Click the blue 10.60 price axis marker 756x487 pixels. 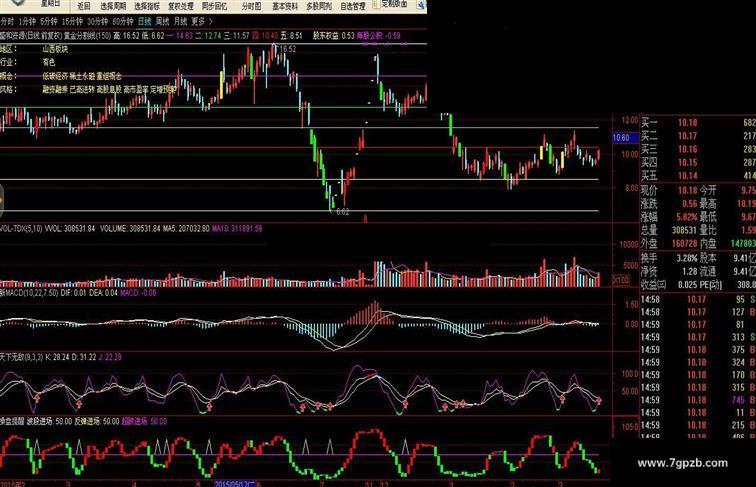click(x=625, y=138)
